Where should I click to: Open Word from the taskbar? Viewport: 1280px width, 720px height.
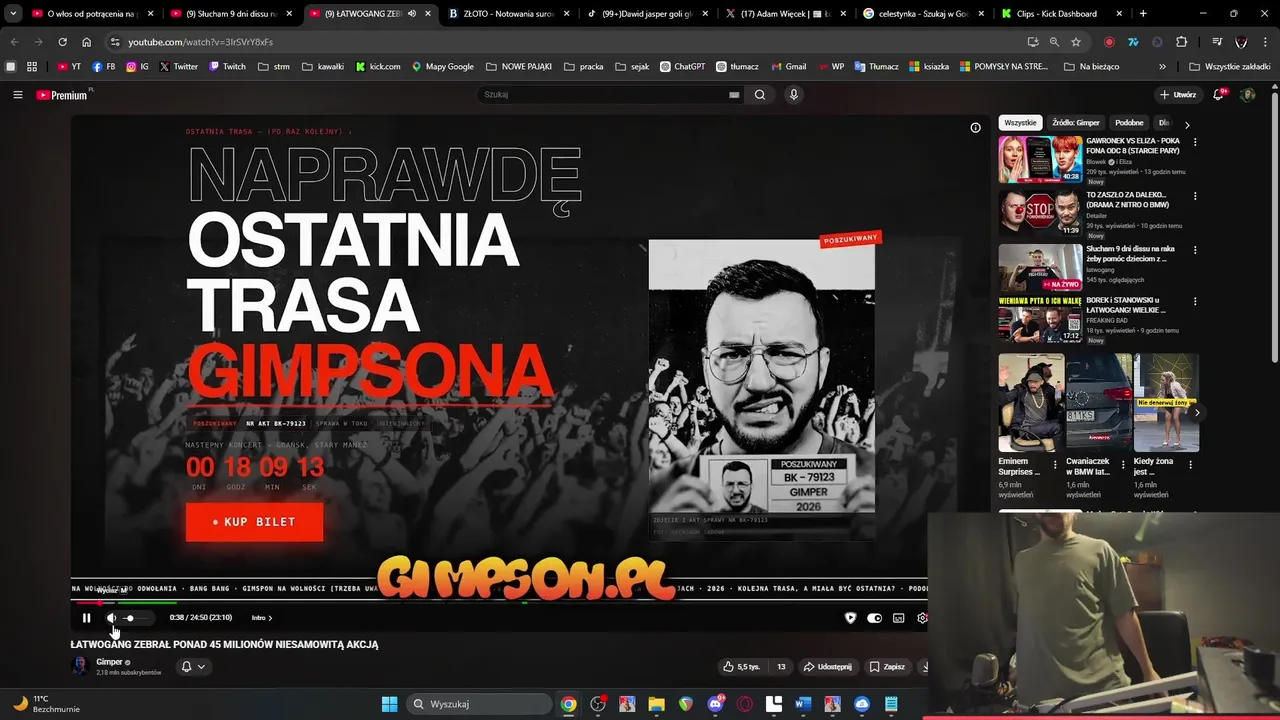click(x=802, y=704)
